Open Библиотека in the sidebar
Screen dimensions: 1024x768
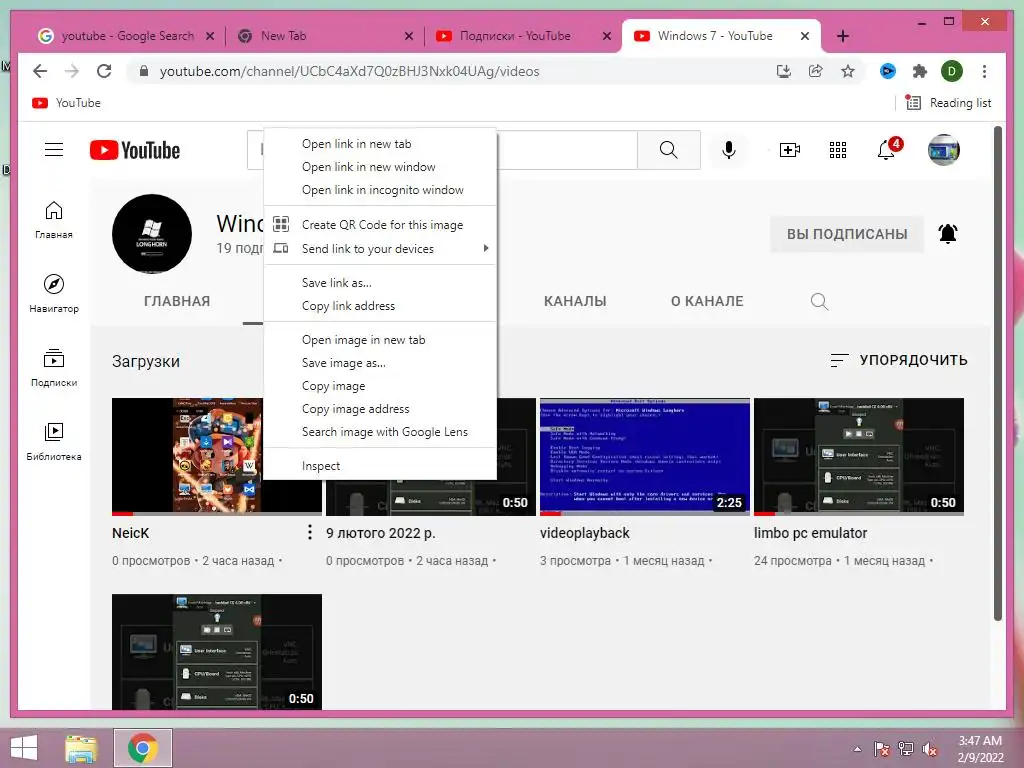(x=54, y=441)
